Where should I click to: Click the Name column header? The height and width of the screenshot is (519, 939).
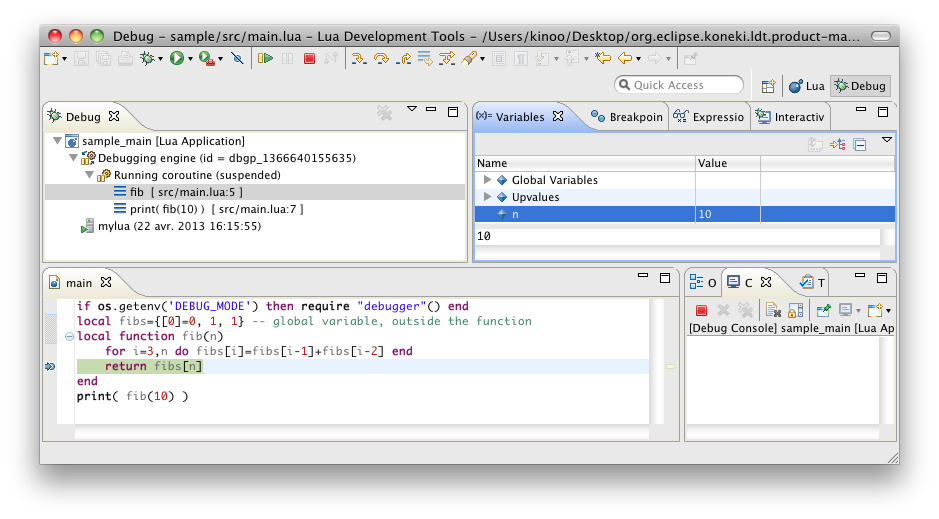[585, 163]
